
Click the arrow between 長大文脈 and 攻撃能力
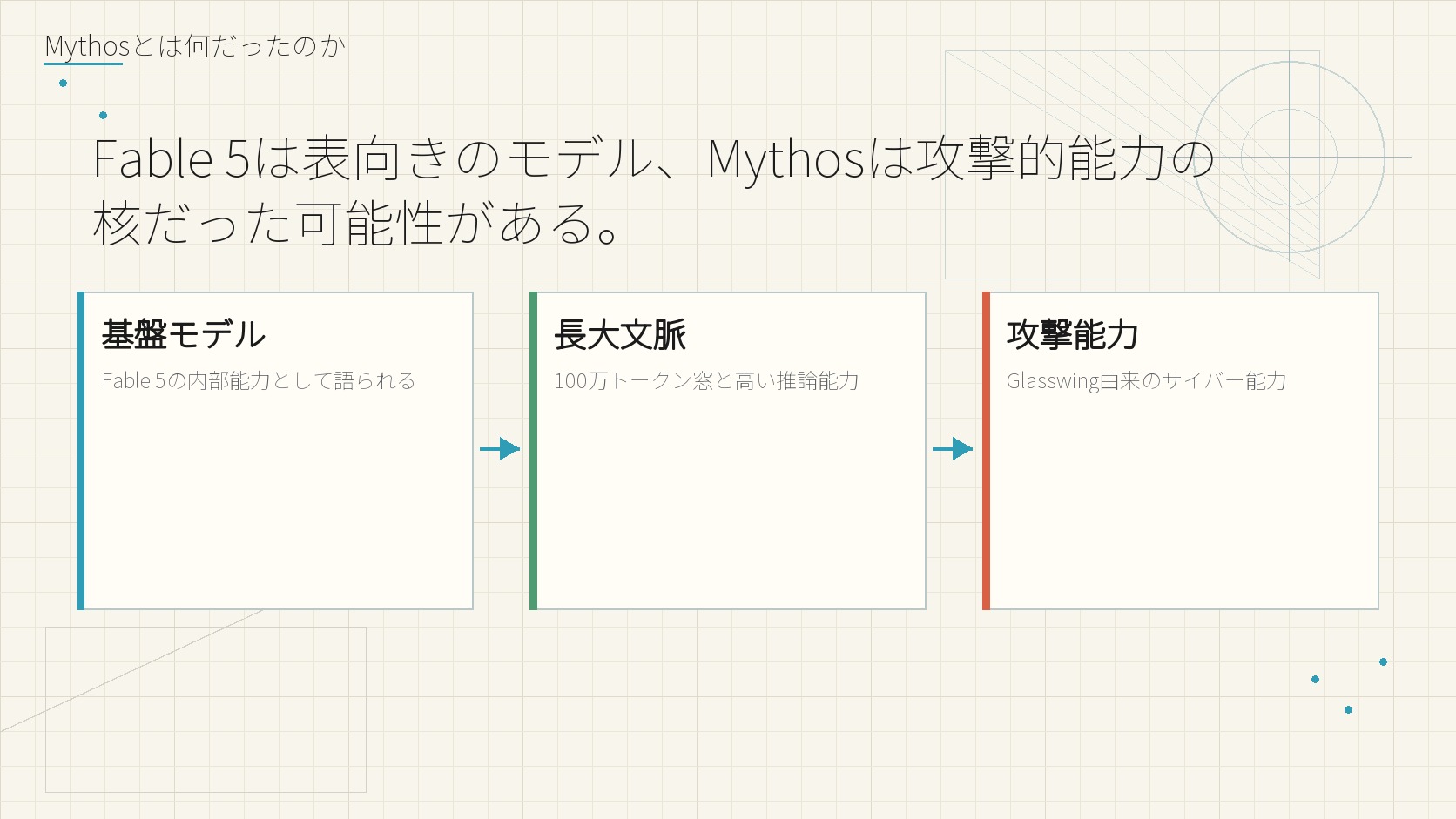pyautogui.click(x=953, y=449)
